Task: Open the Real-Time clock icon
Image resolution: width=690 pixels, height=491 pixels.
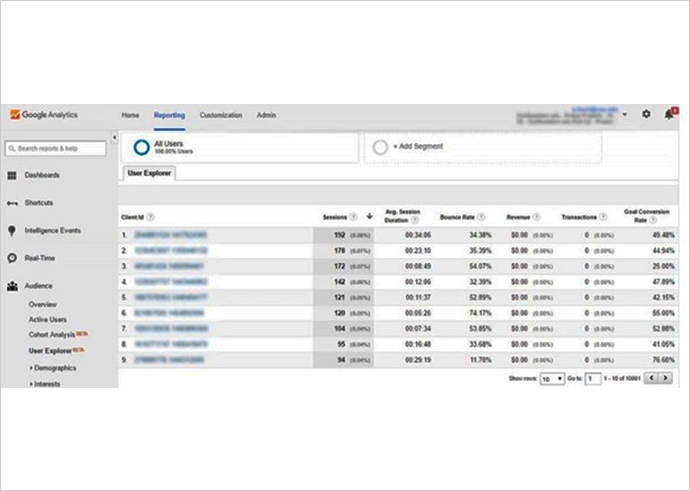Action: (x=12, y=258)
